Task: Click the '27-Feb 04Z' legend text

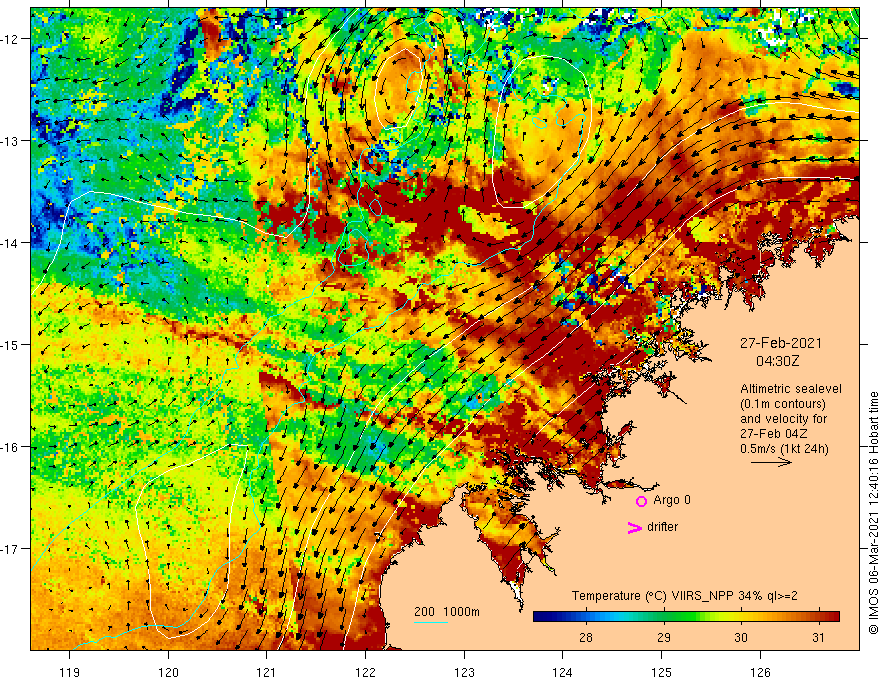Action: click(774, 434)
